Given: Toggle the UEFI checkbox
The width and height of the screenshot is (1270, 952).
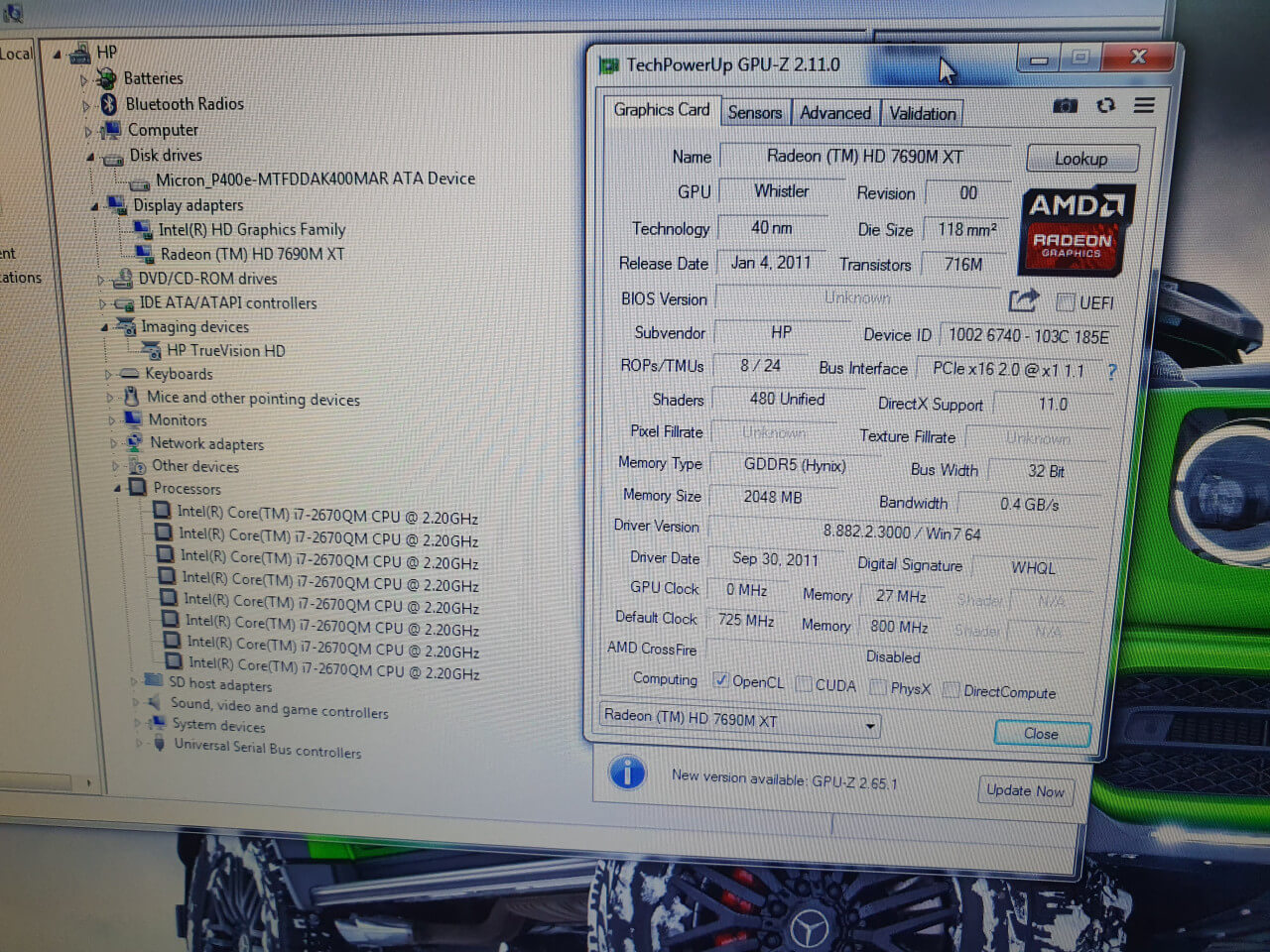Looking at the screenshot, I should 1066,302.
